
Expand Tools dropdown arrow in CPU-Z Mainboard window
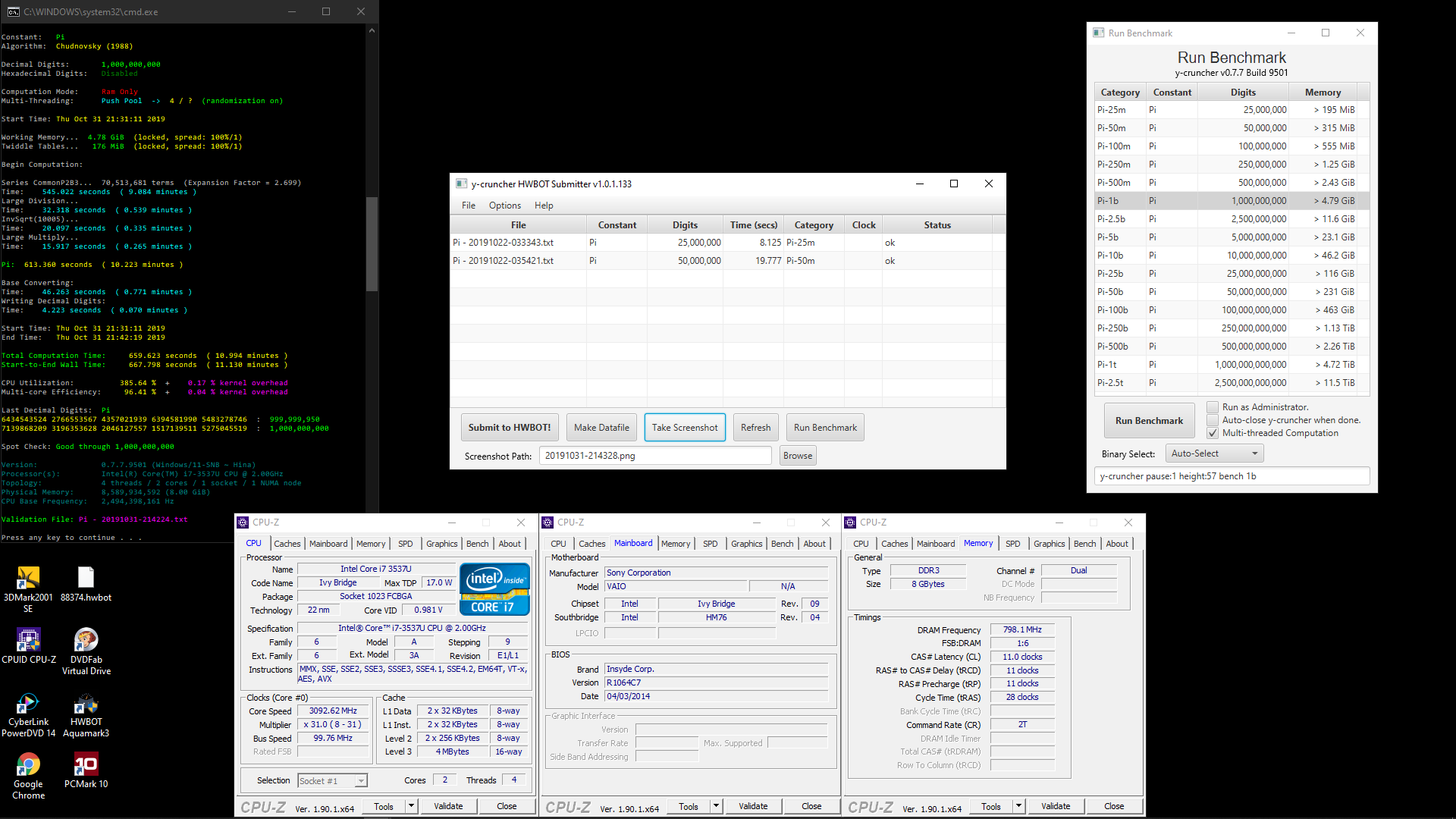[717, 806]
